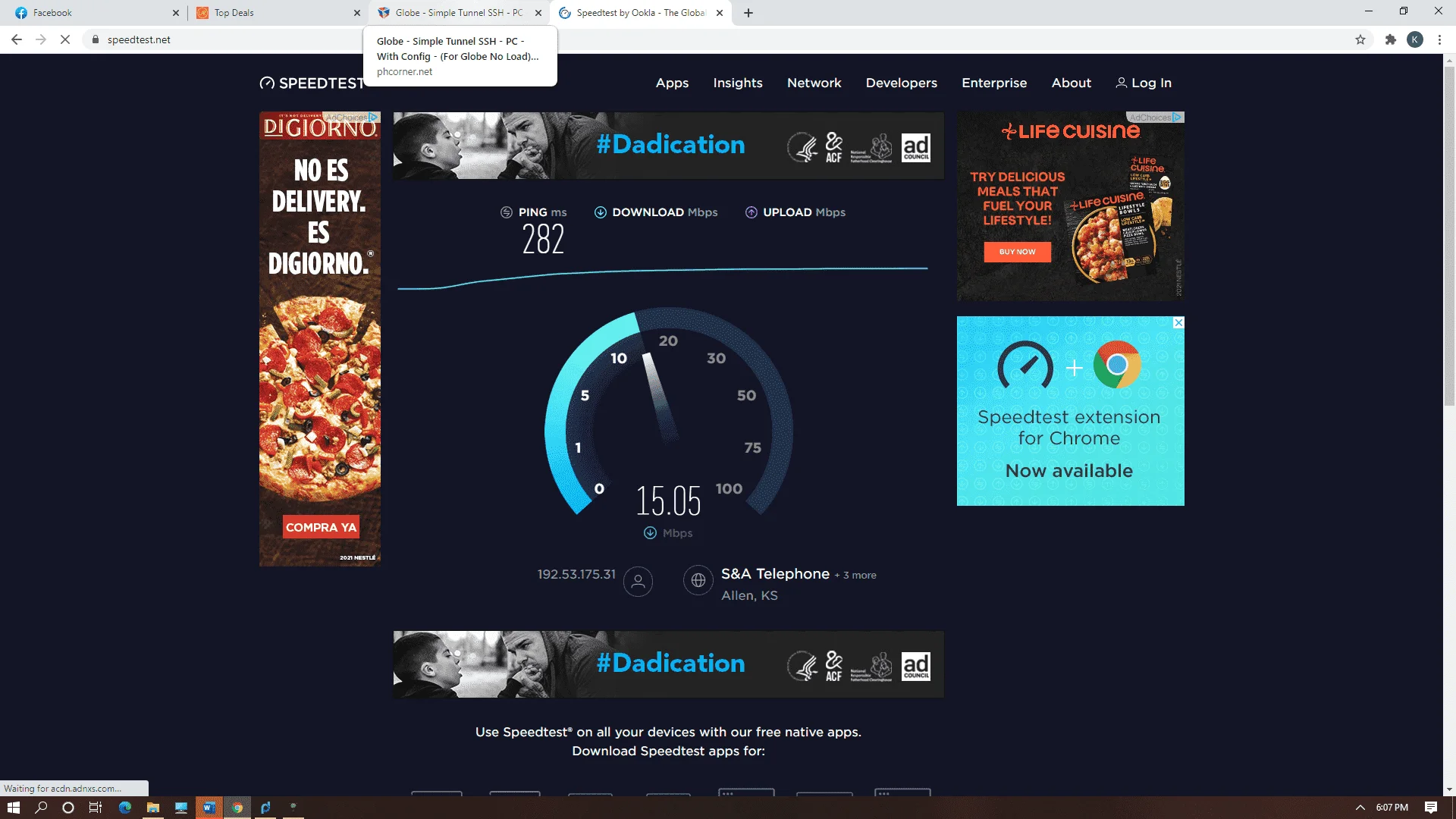Bookmark this page with the star icon
This screenshot has height=819, width=1456.
tap(1360, 39)
